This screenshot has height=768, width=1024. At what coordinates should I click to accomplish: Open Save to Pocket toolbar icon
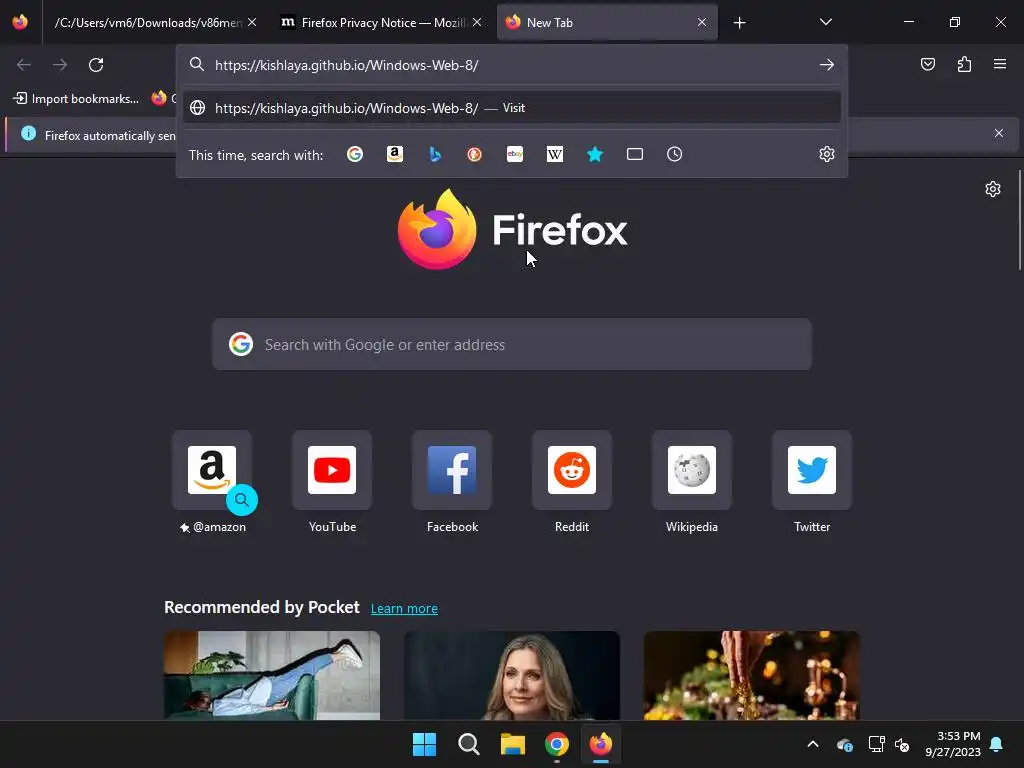[x=928, y=64]
